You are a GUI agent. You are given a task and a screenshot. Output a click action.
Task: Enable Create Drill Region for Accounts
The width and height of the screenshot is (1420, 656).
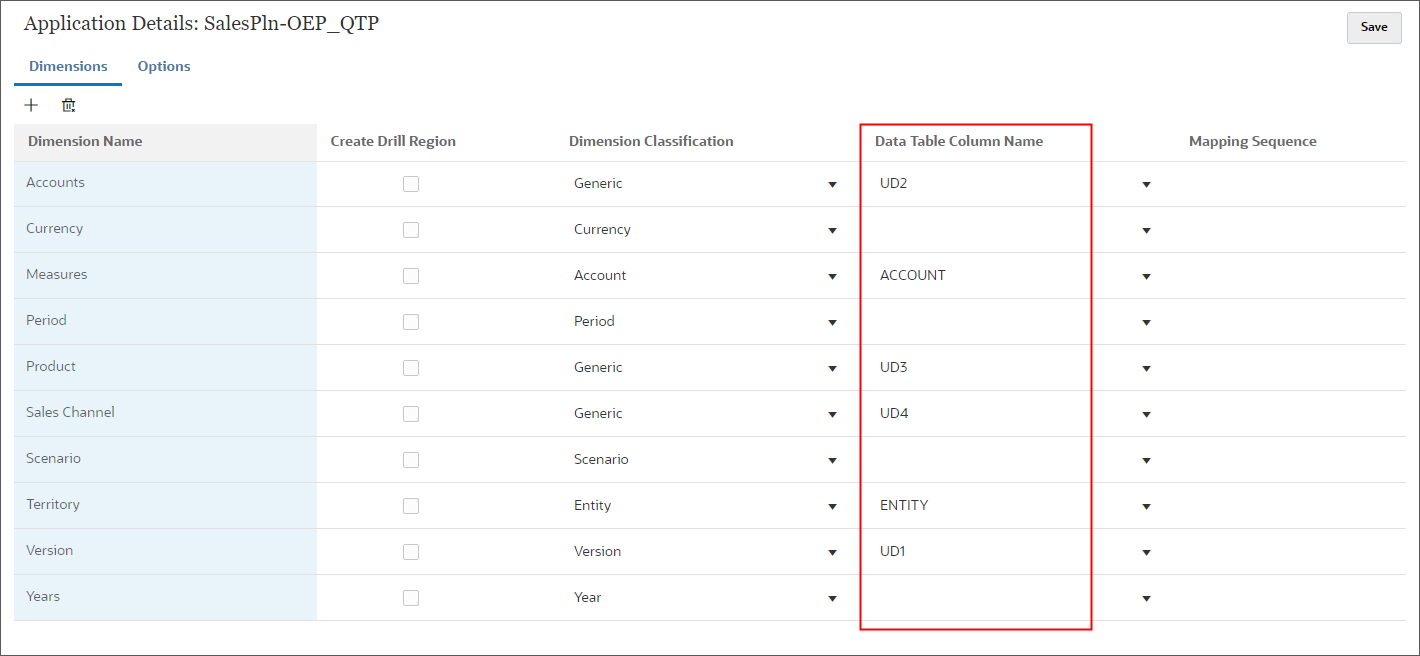coord(411,183)
